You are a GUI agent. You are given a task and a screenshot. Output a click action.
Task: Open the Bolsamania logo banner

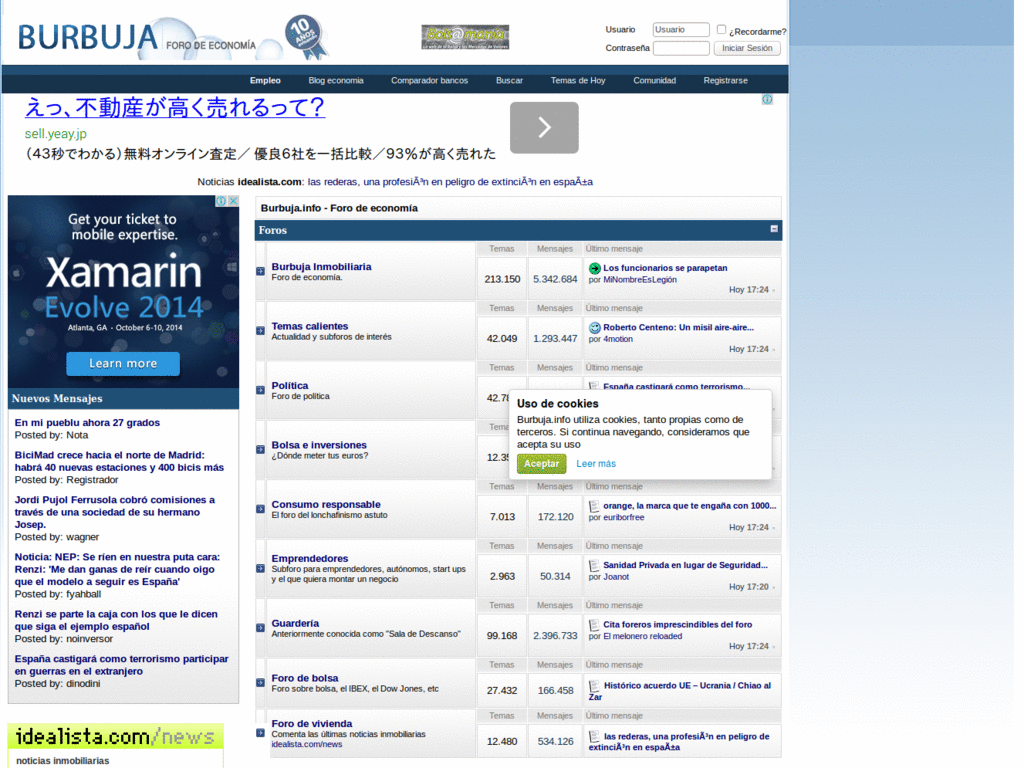pos(465,38)
